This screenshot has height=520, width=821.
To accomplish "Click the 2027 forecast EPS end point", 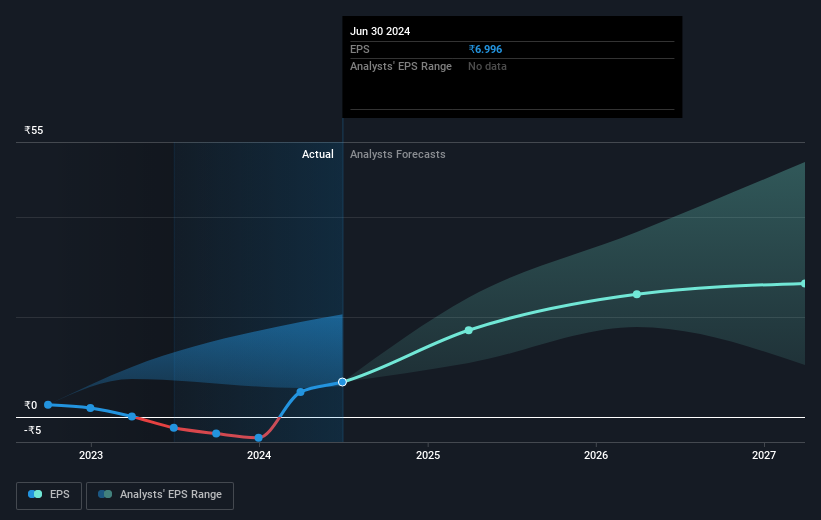I will click(804, 284).
